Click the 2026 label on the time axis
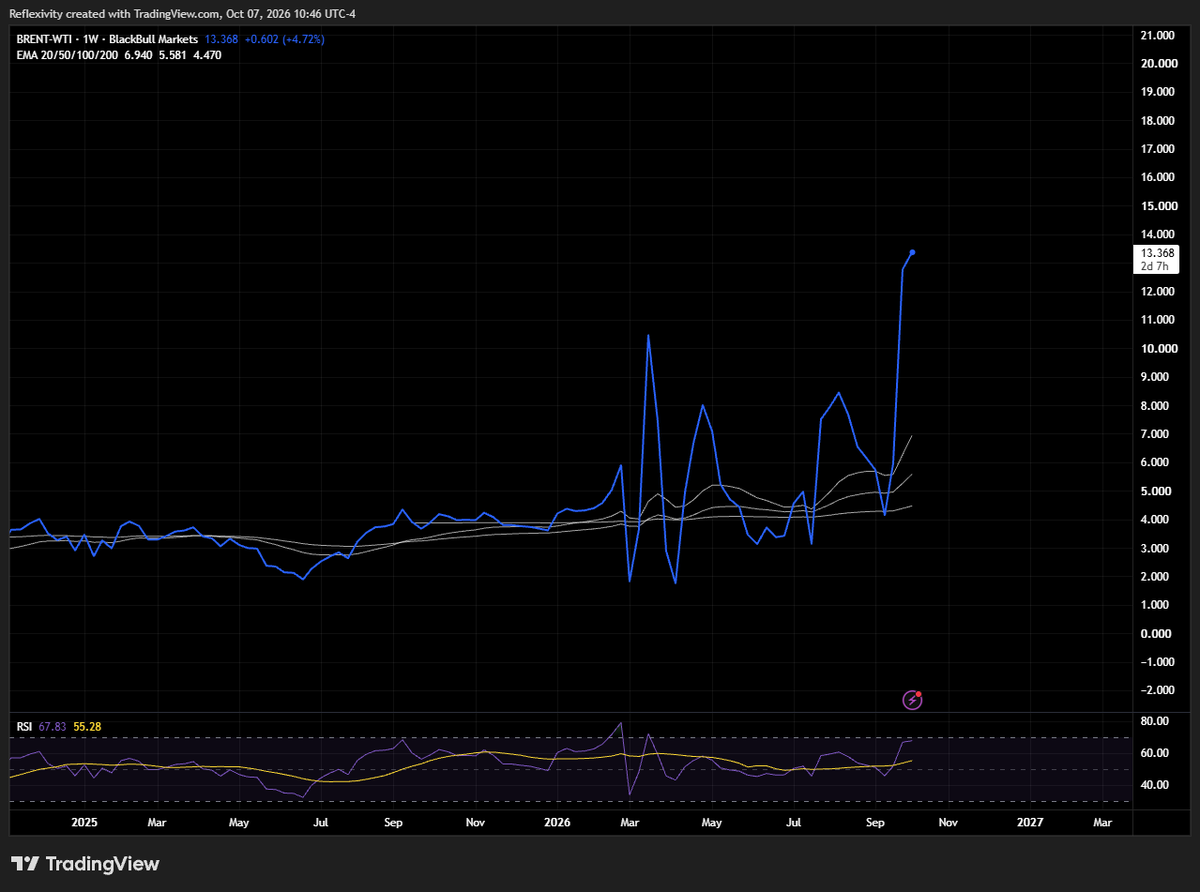Image resolution: width=1200 pixels, height=892 pixels. pyautogui.click(x=557, y=822)
